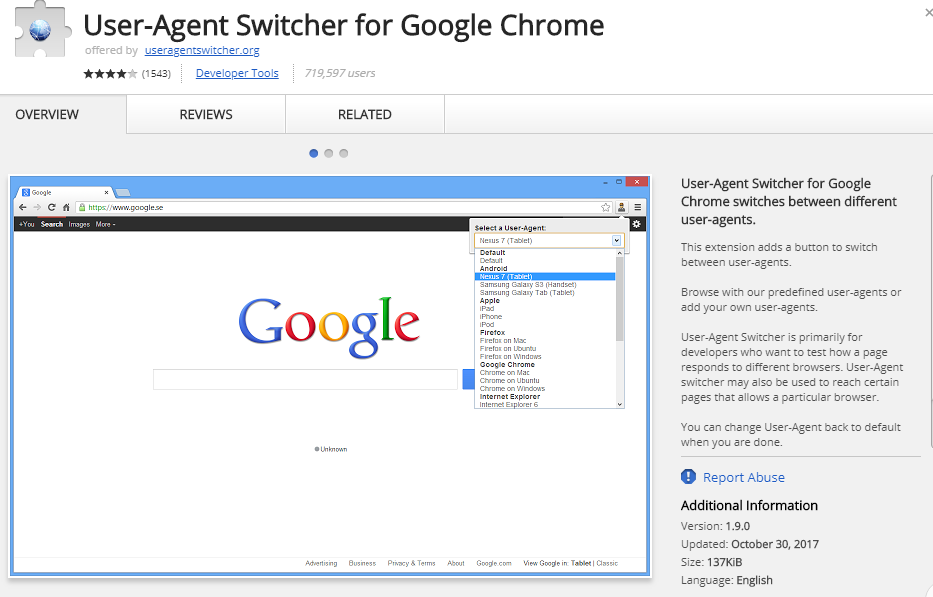Click the browser home icon in screenshot
Image resolution: width=933 pixels, height=597 pixels.
coord(66,207)
